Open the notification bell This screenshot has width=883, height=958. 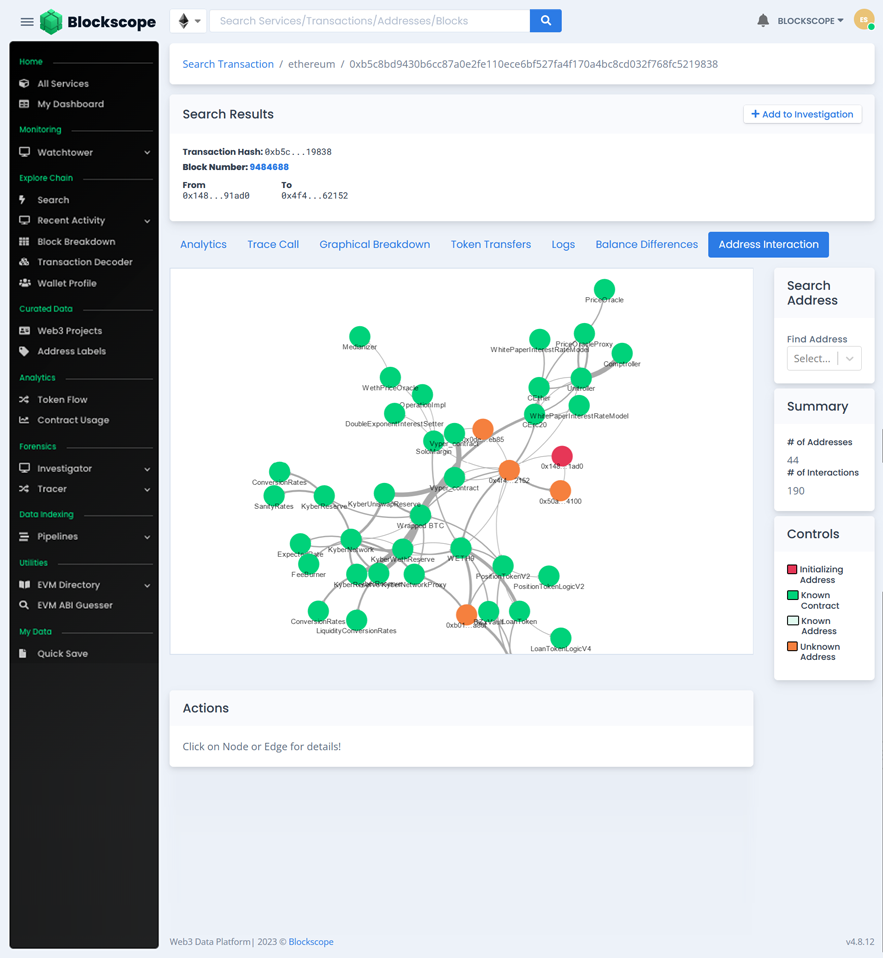pos(762,20)
